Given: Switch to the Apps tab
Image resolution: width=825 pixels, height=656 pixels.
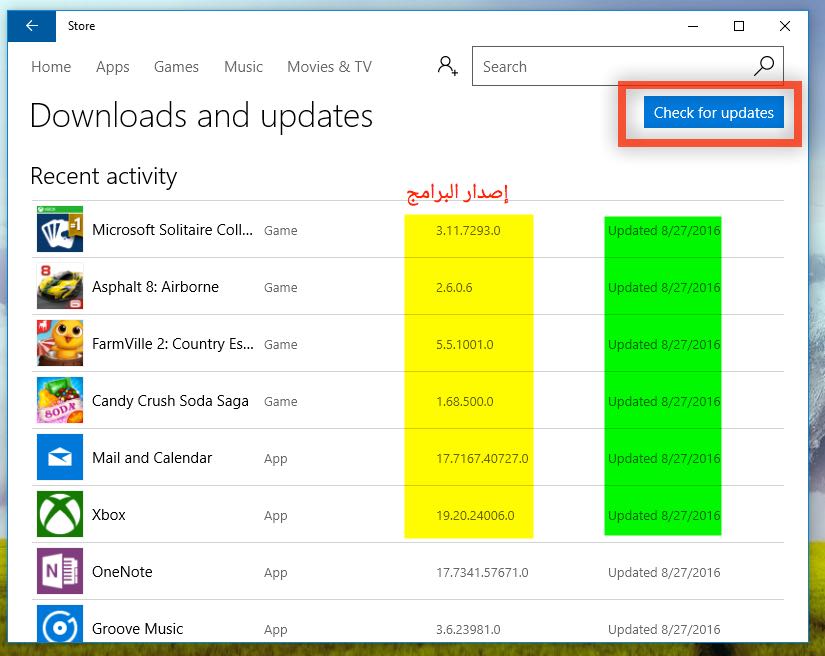Looking at the screenshot, I should point(113,67).
